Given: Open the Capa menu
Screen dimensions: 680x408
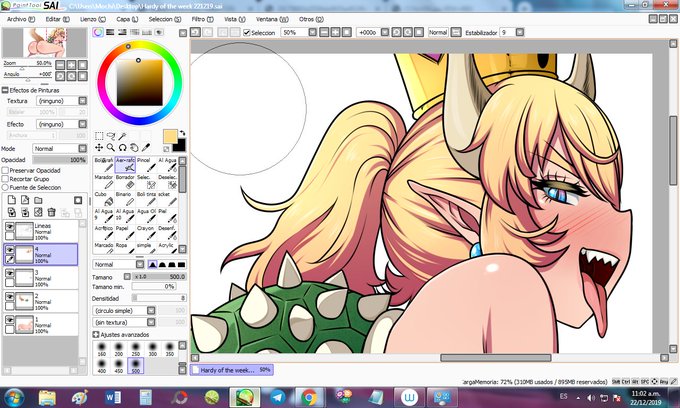Looking at the screenshot, I should coord(127,19).
